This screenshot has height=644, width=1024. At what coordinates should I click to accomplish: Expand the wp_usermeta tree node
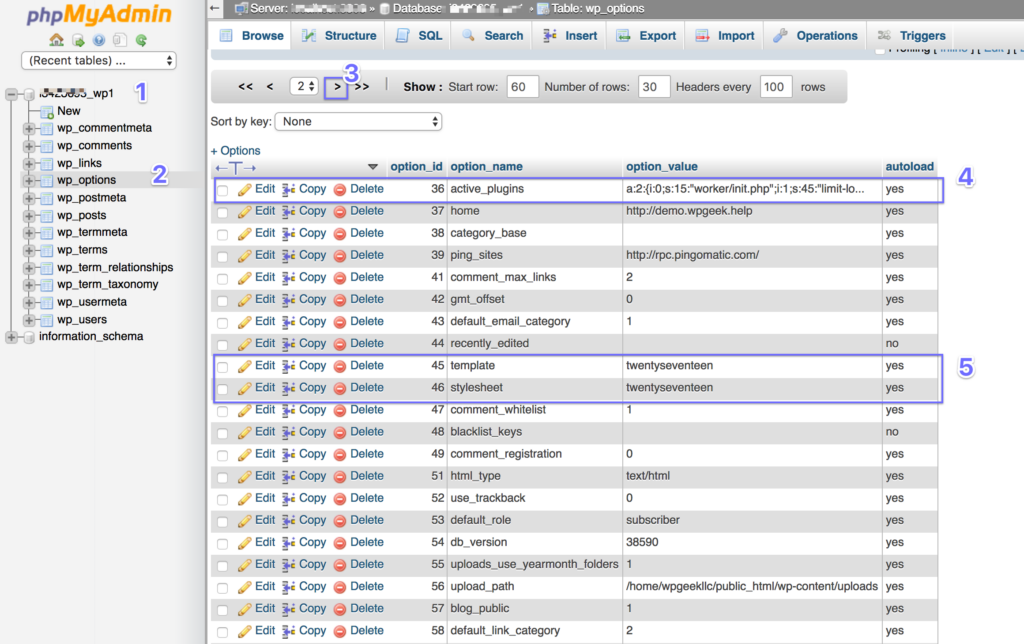pyautogui.click(x=29, y=302)
